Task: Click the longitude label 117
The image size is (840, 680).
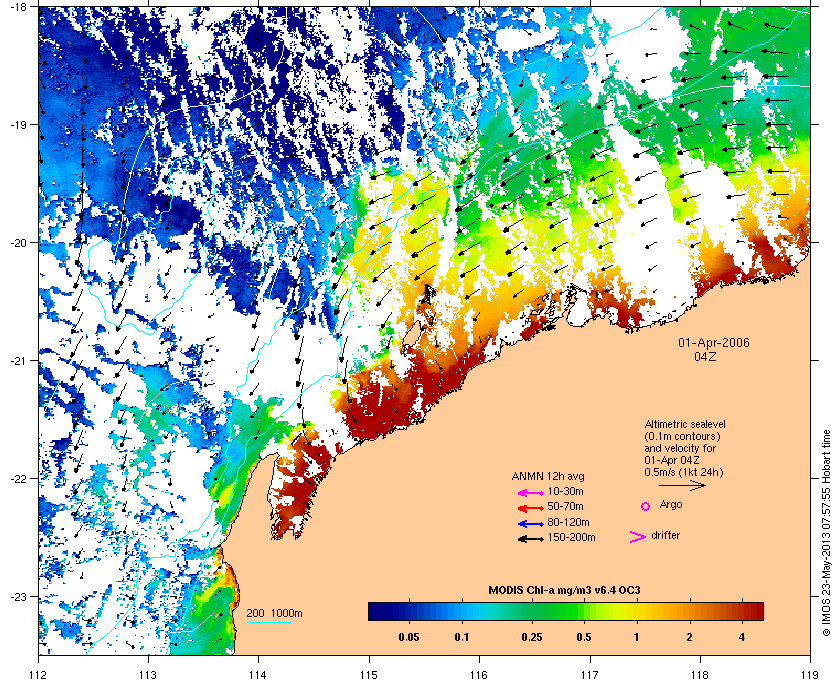Action: point(589,674)
